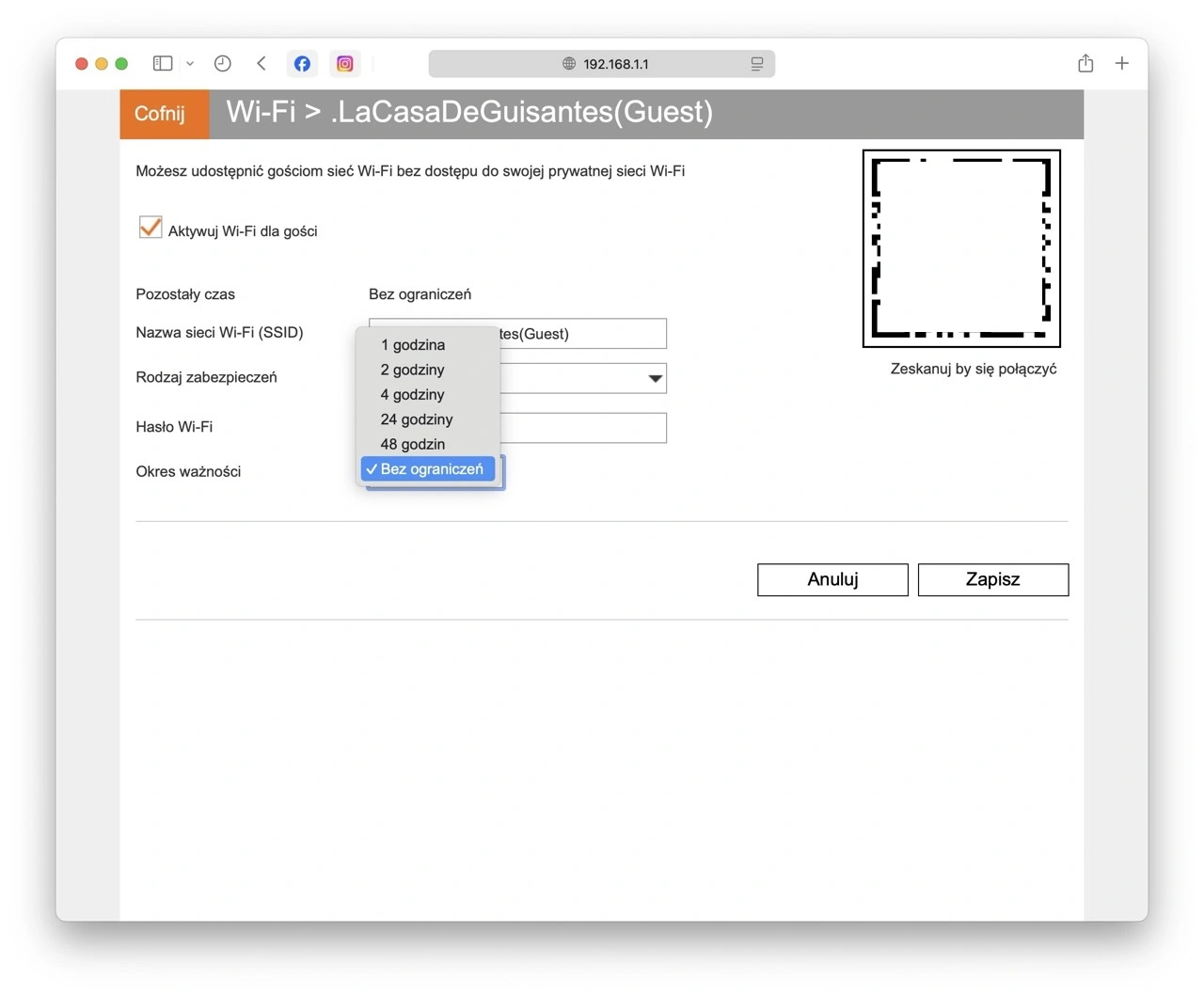Image resolution: width=1204 pixels, height=995 pixels.
Task: Open the Facebook favorite icon
Action: point(302,63)
